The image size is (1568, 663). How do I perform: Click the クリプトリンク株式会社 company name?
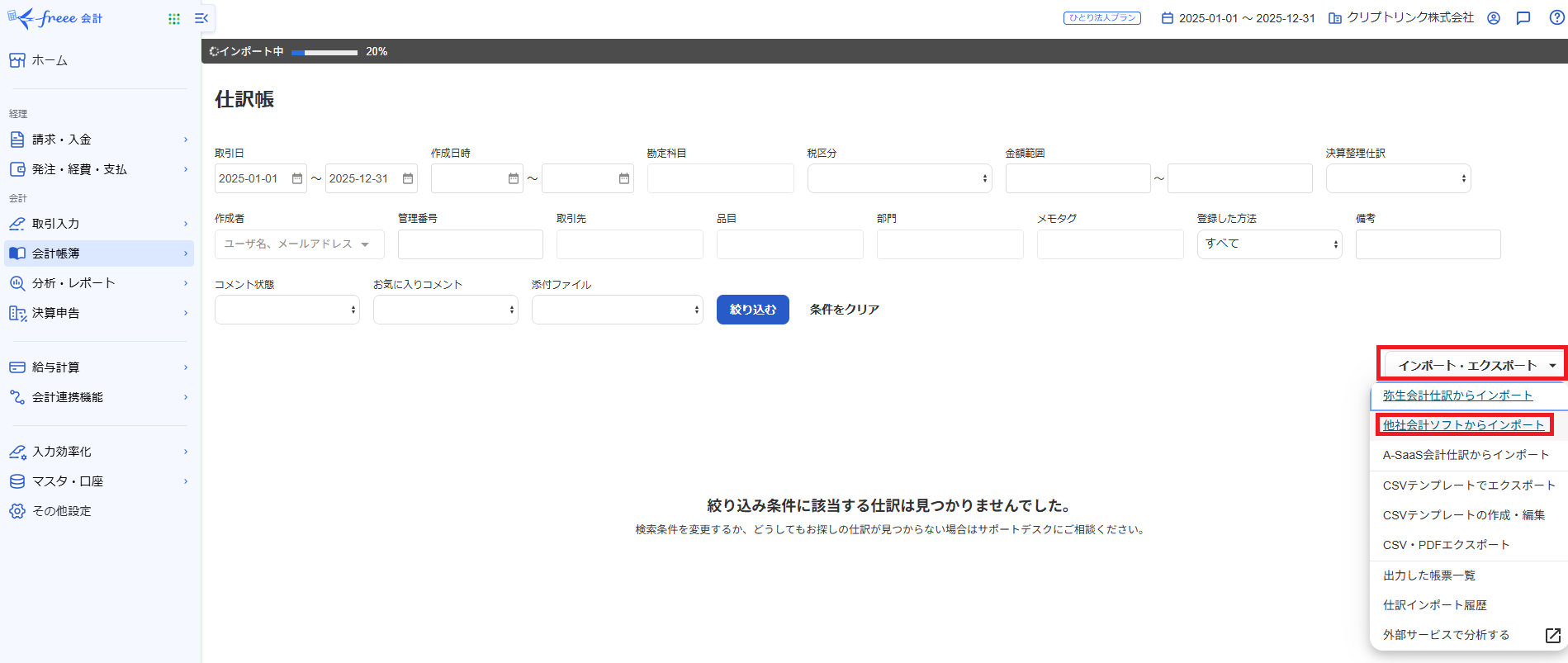[x=1410, y=18]
